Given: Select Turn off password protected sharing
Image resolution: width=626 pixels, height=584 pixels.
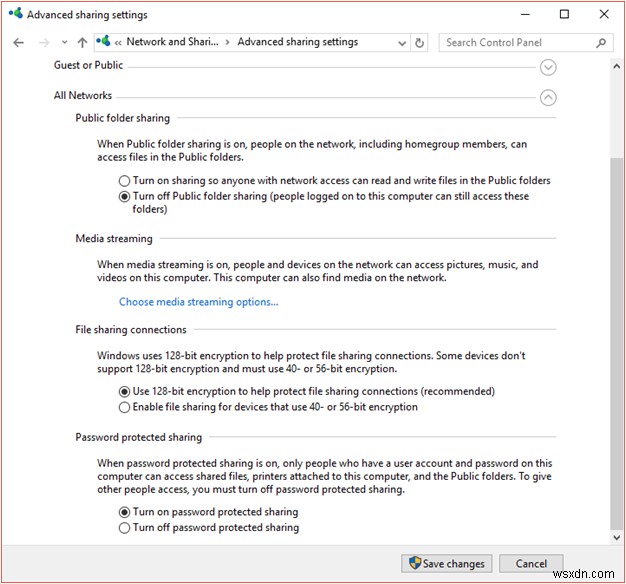Looking at the screenshot, I should tap(124, 528).
